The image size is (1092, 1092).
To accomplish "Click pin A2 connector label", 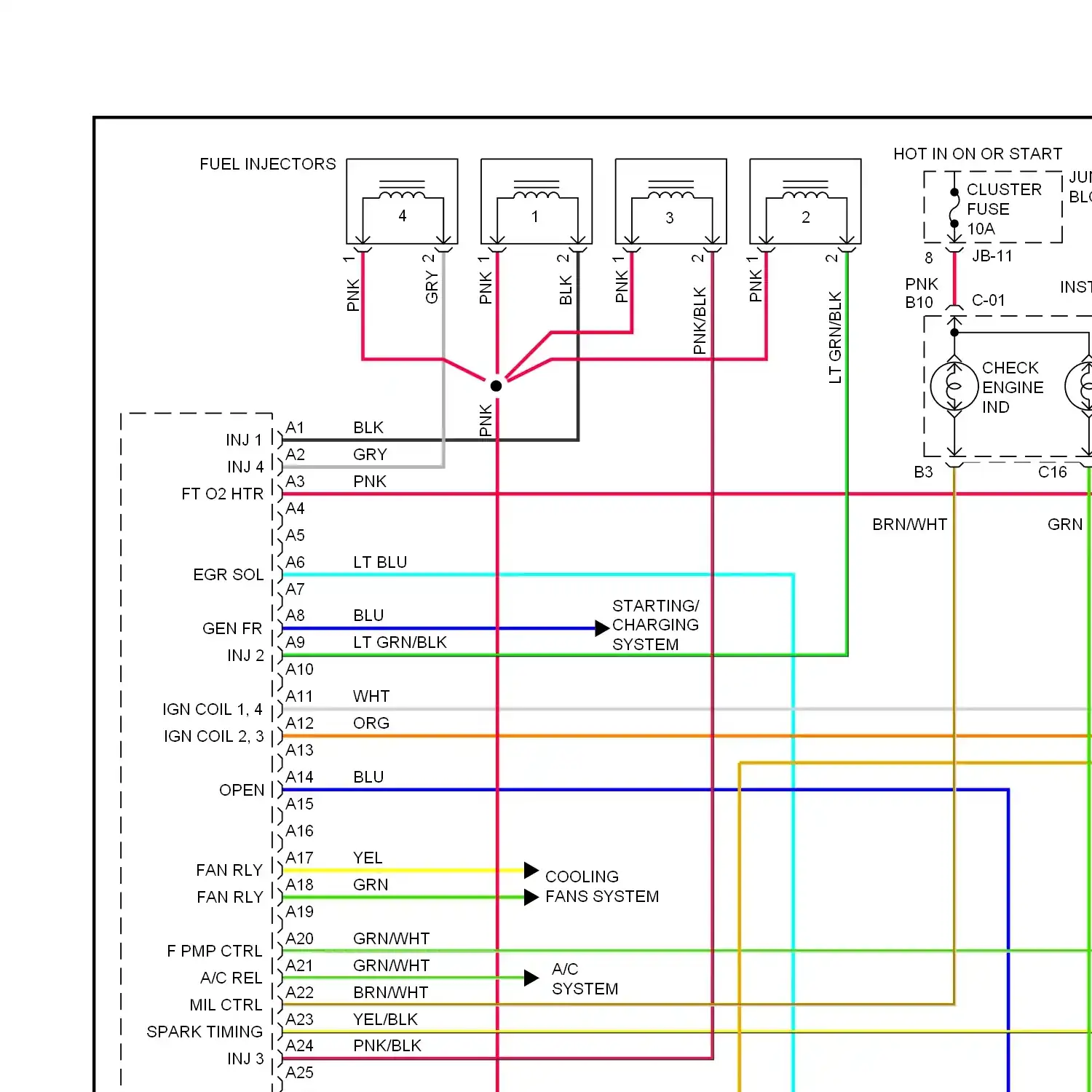I will point(295,454).
